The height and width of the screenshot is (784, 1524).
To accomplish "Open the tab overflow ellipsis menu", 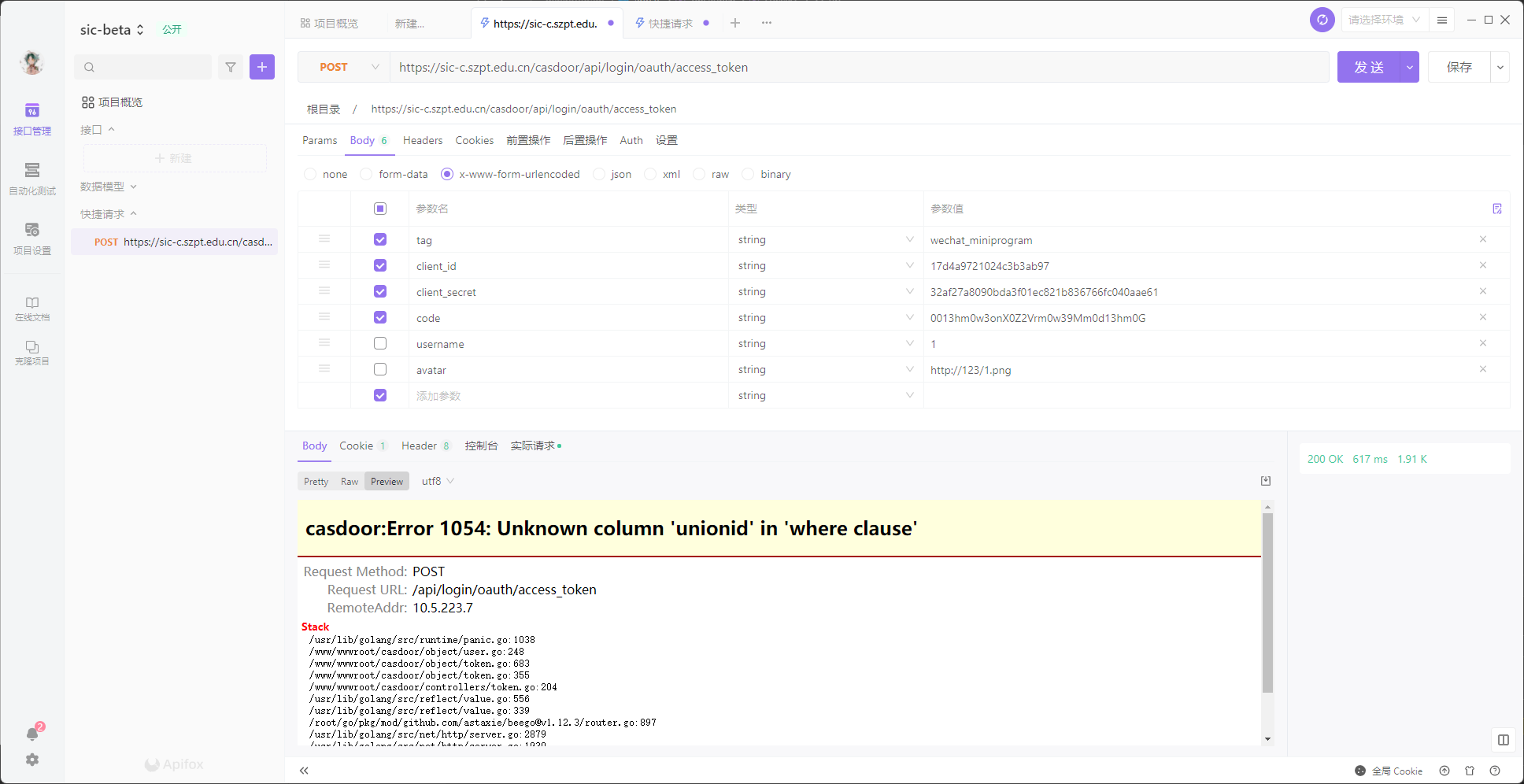I will 767,23.
